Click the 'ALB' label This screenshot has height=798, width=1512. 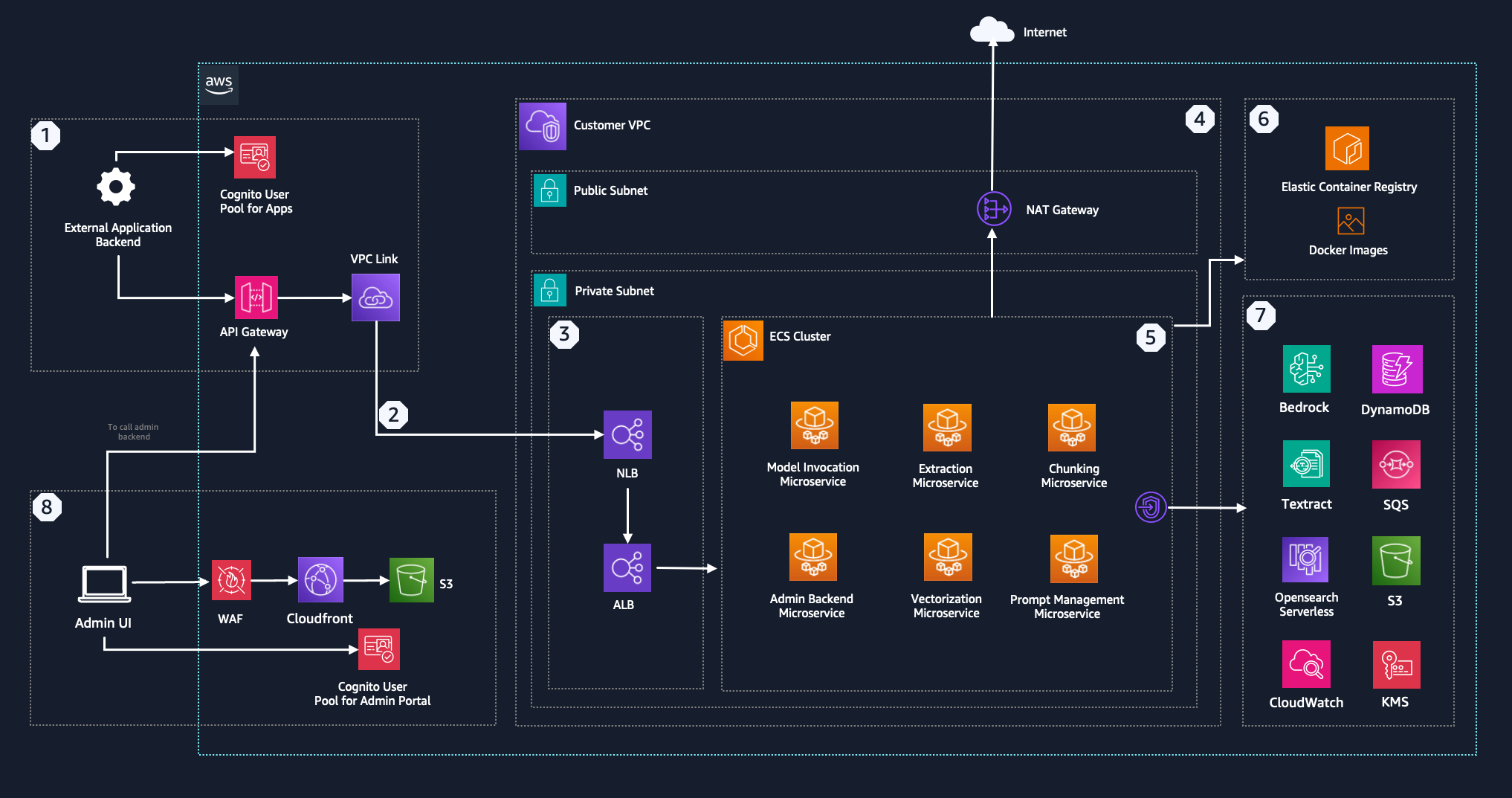pyautogui.click(x=623, y=605)
